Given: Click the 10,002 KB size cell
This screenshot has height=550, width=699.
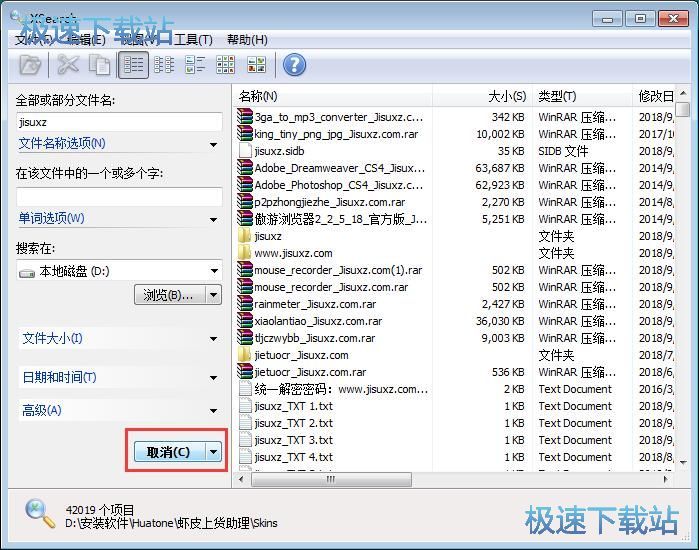Looking at the screenshot, I should point(500,134).
